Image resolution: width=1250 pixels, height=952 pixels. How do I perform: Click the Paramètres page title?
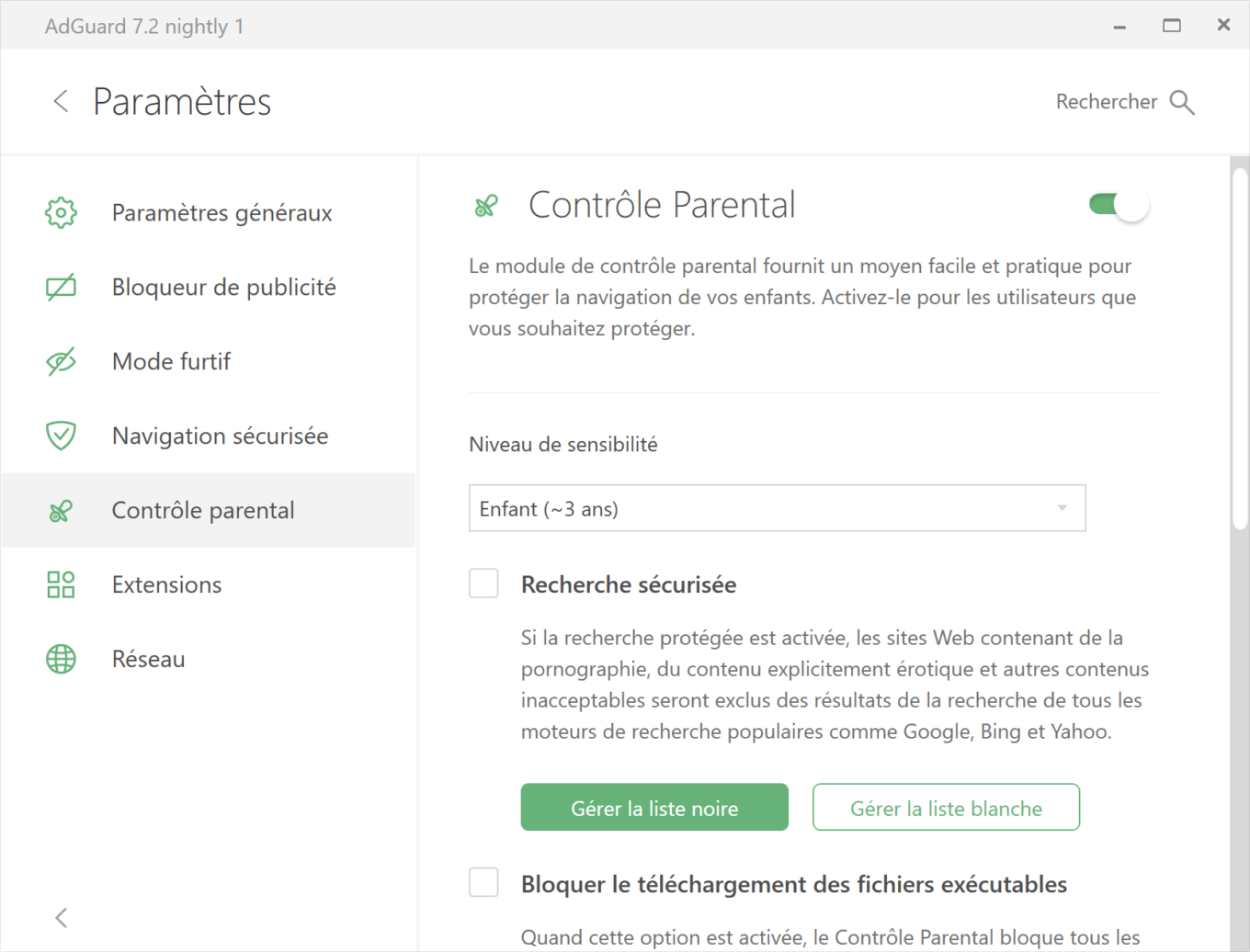182,102
